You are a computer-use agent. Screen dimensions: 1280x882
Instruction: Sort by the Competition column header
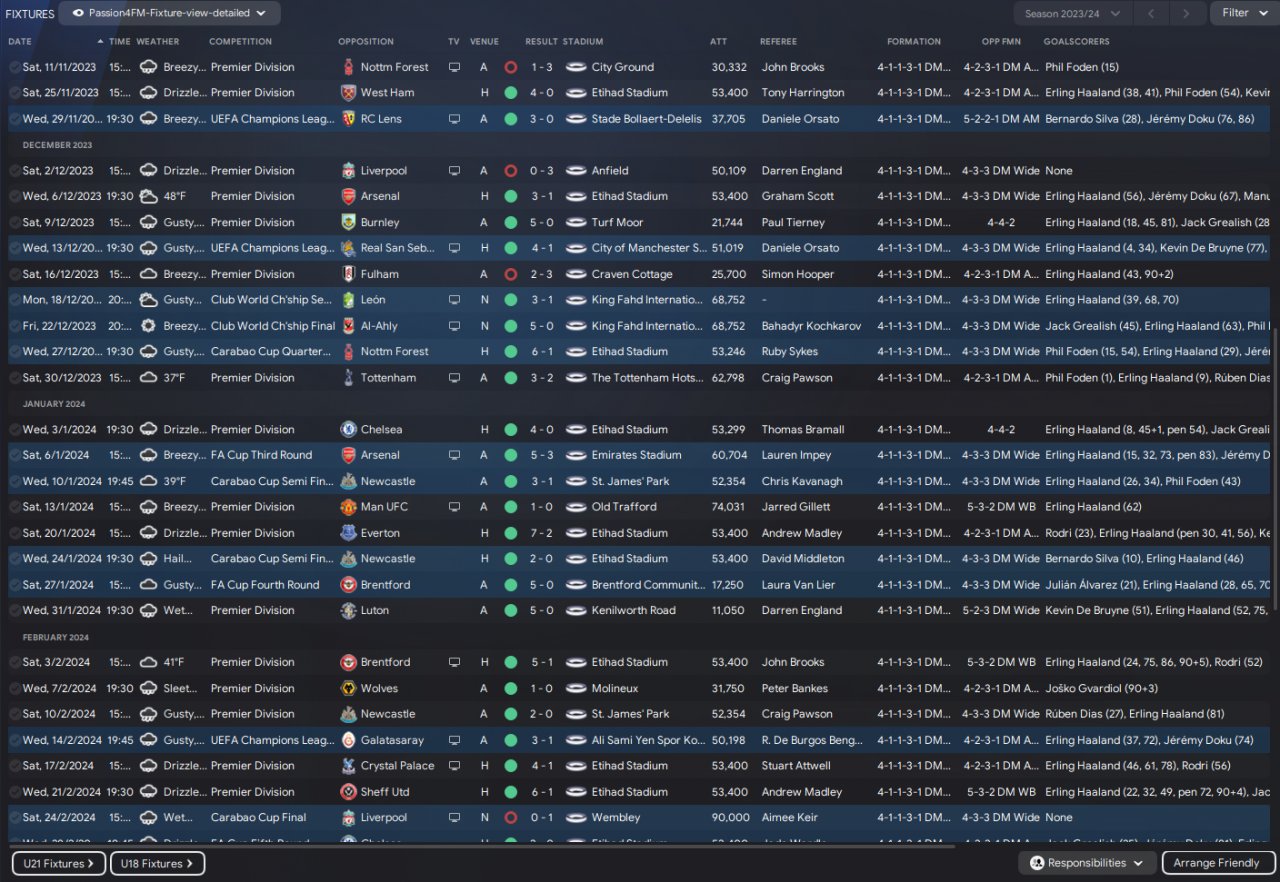click(x=240, y=42)
